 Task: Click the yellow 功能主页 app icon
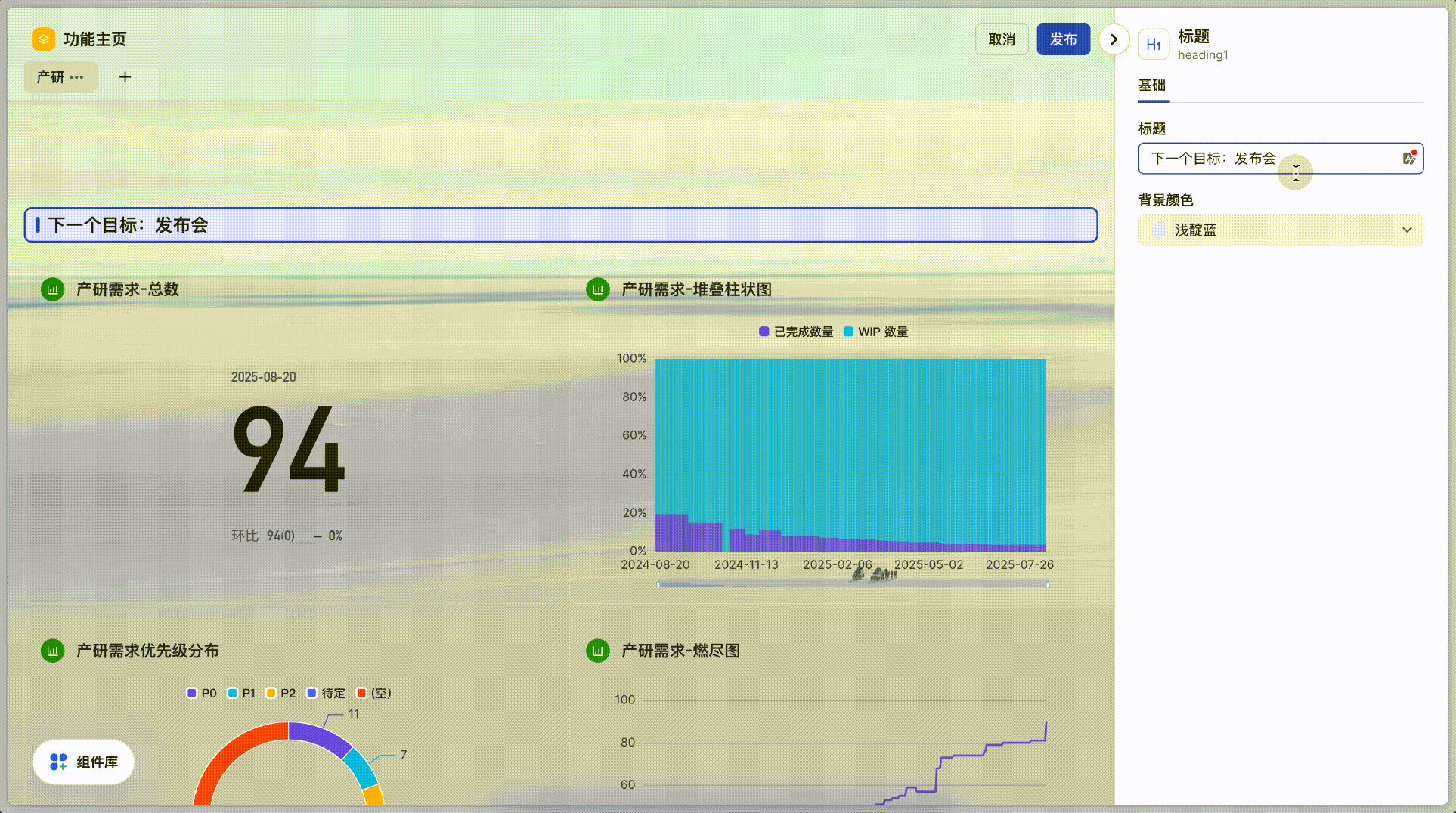pos(43,39)
